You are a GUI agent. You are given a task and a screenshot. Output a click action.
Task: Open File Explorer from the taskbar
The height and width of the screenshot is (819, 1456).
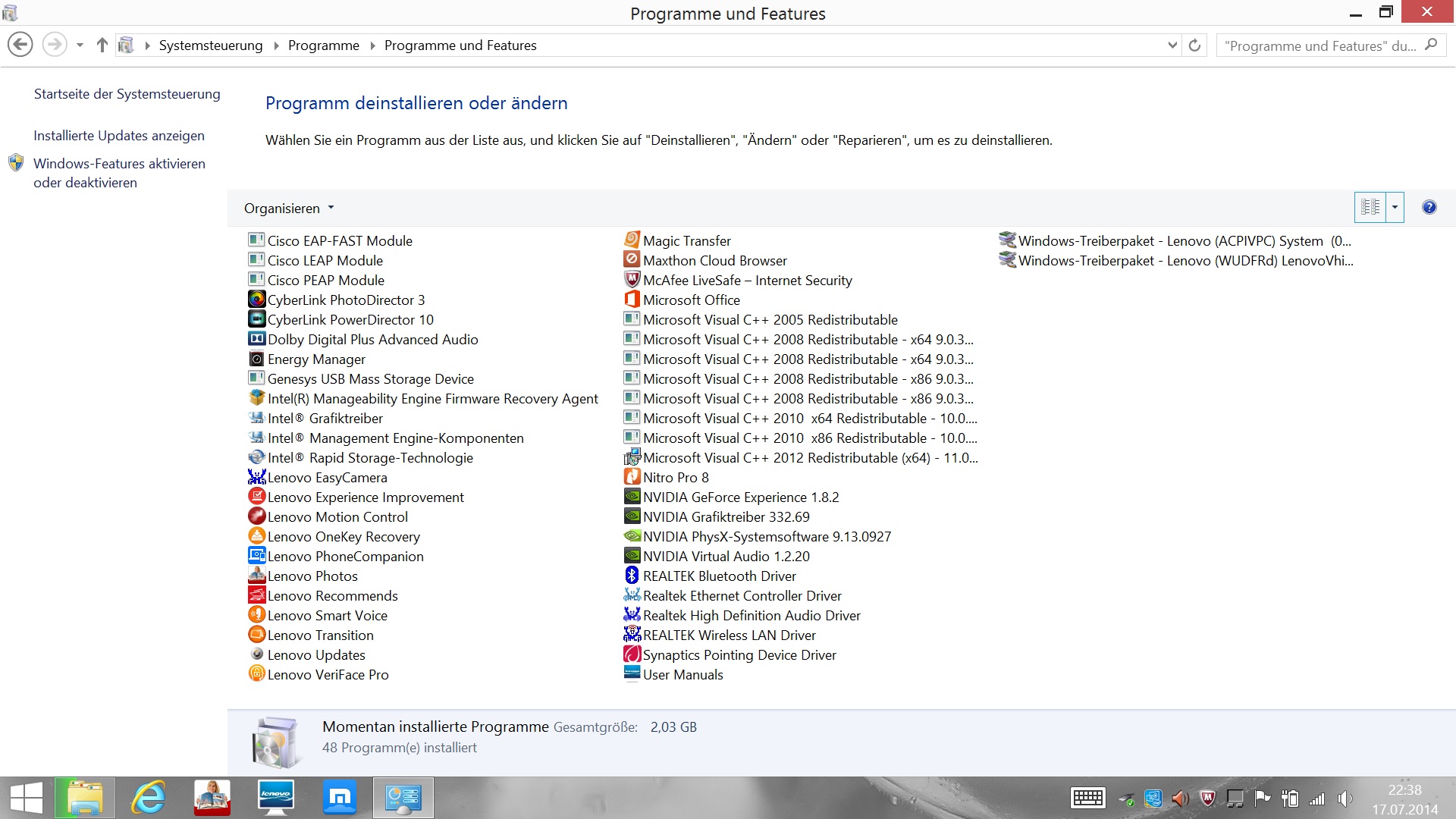(85, 798)
